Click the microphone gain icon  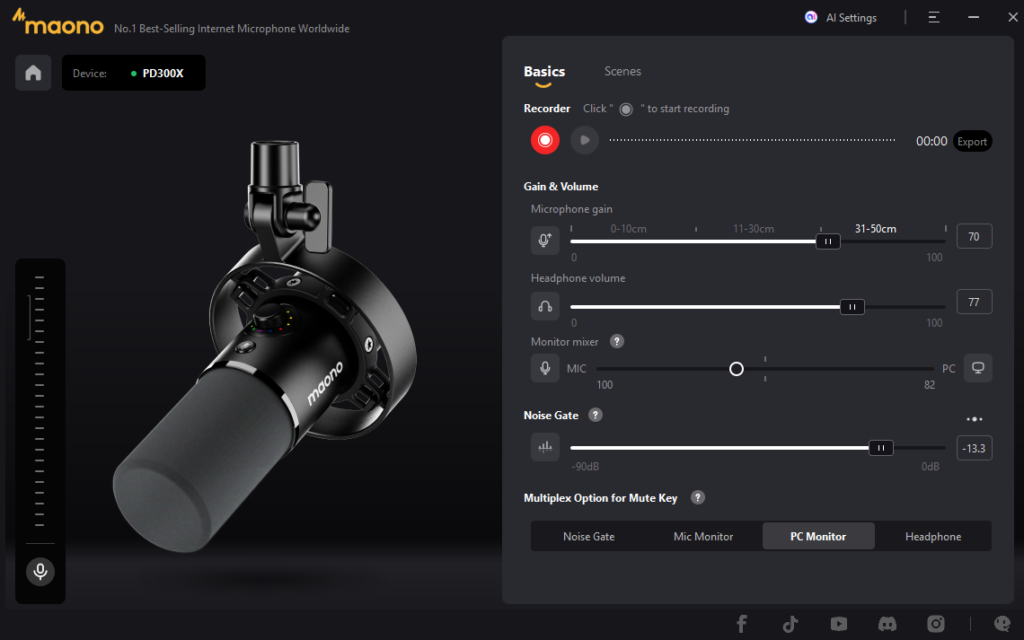coord(545,240)
